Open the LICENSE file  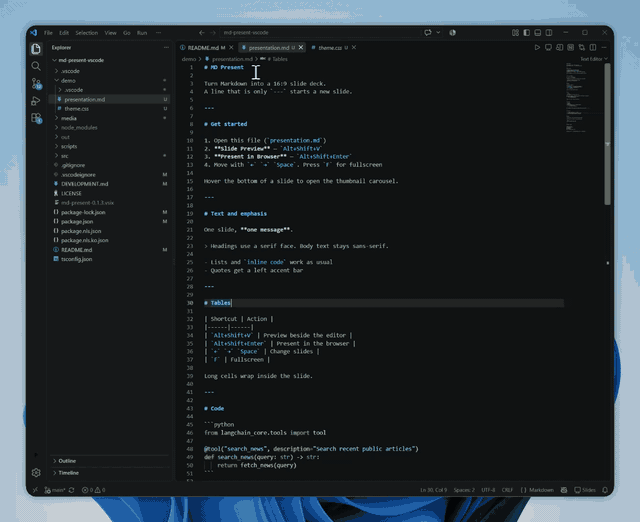click(x=109, y=193)
